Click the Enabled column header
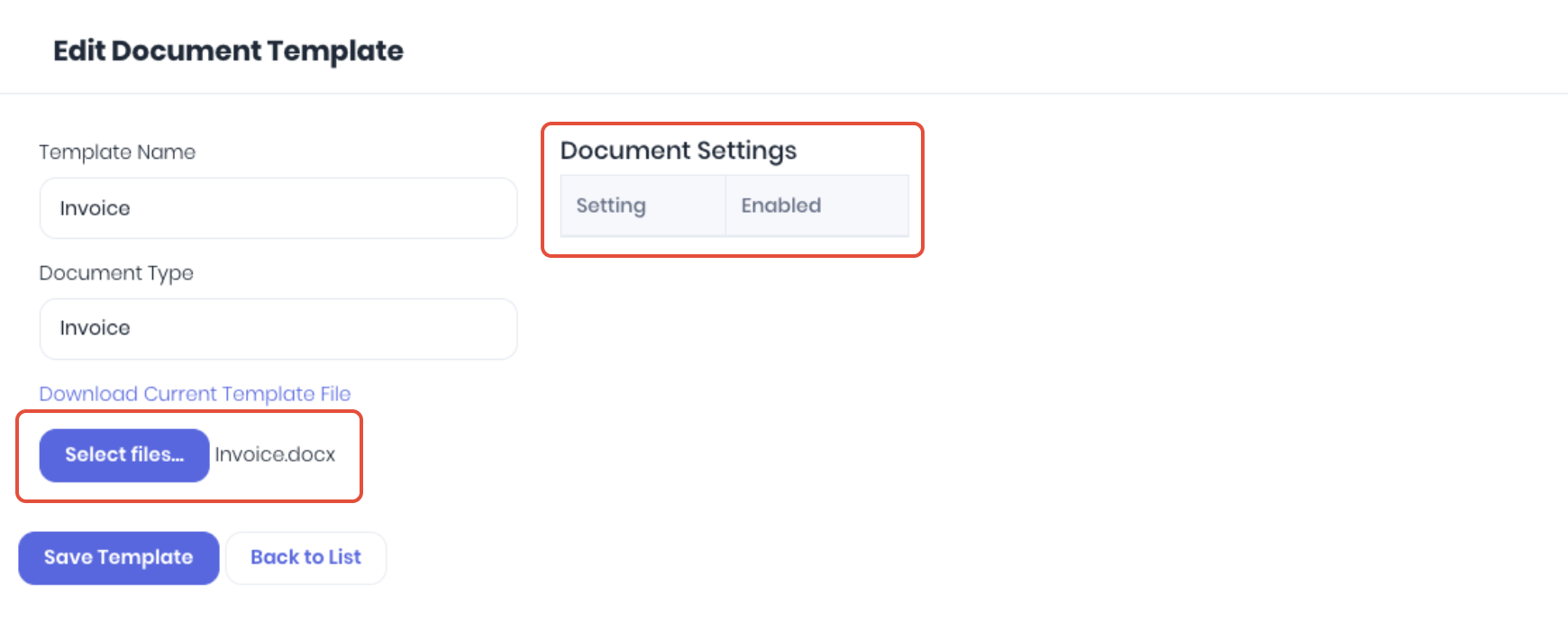The width and height of the screenshot is (1568, 623). (x=817, y=206)
